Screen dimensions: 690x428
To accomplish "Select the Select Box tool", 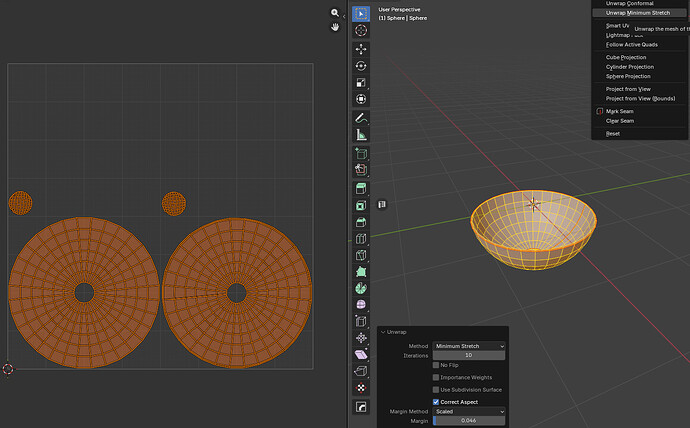I will click(361, 14).
